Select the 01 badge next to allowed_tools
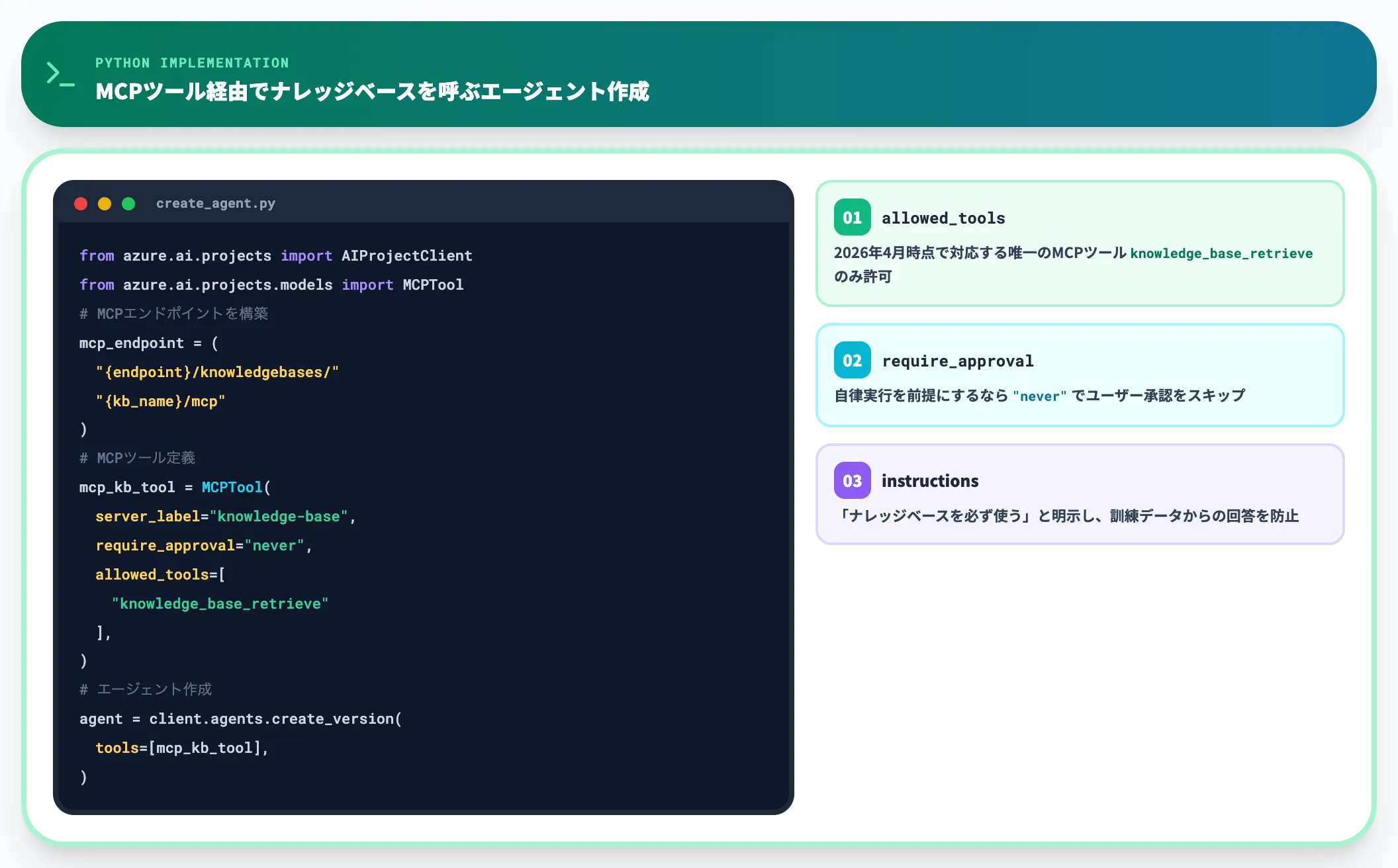The image size is (1398, 868). click(852, 217)
